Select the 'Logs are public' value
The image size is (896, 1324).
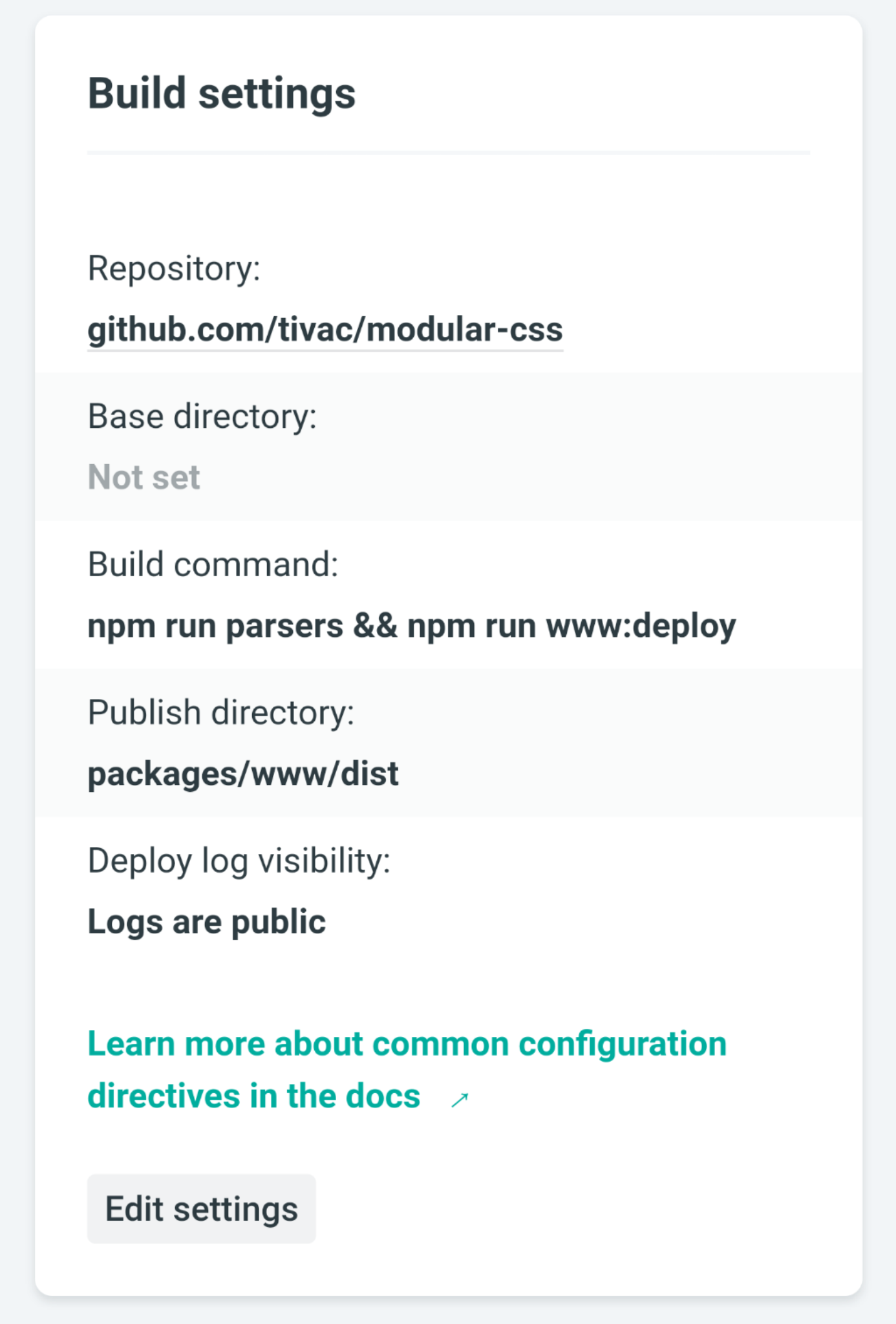(206, 922)
